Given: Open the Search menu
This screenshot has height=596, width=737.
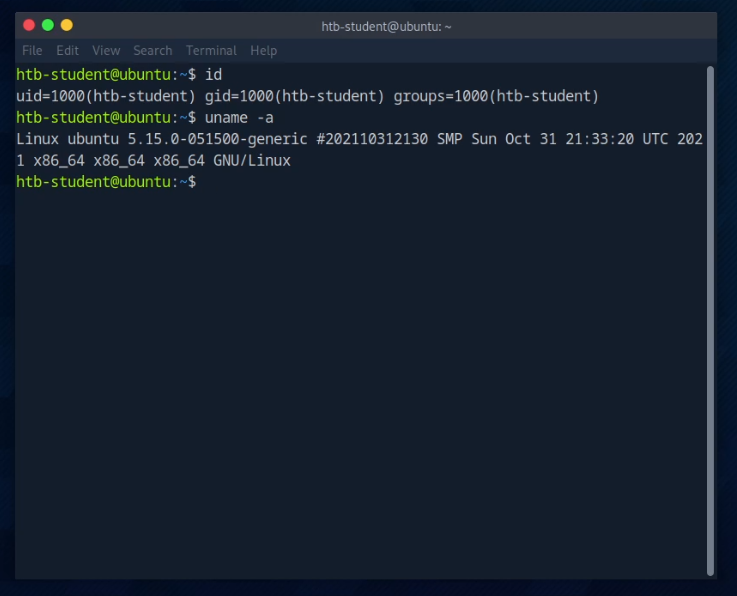Looking at the screenshot, I should tap(152, 50).
